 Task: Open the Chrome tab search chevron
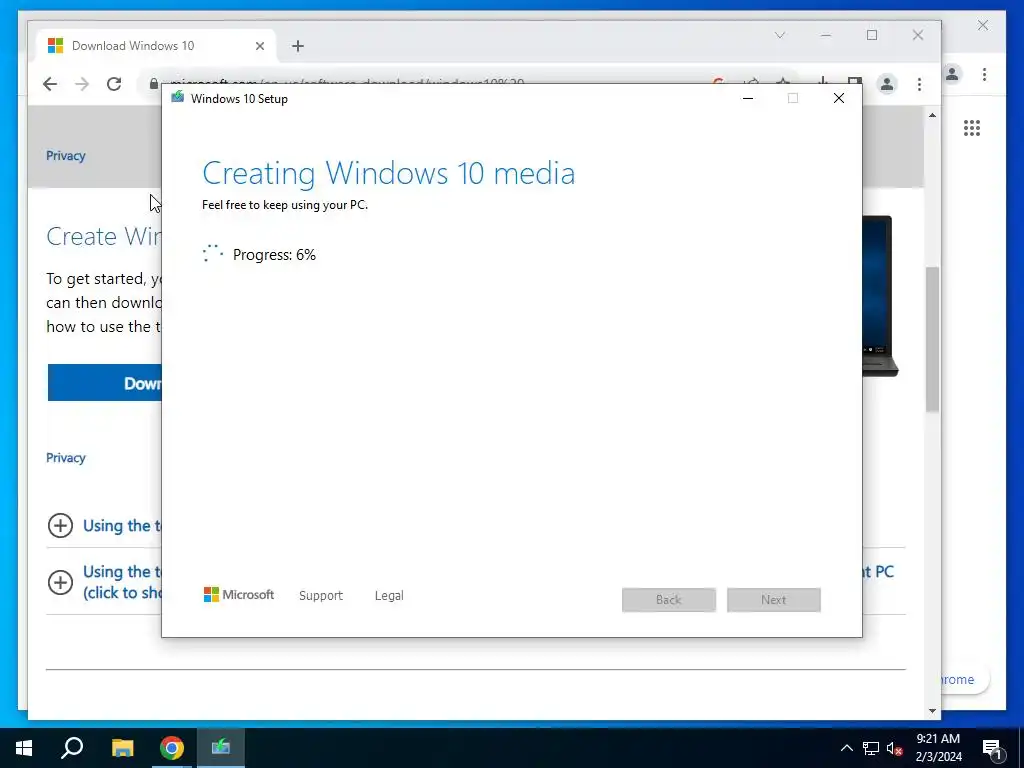780,35
